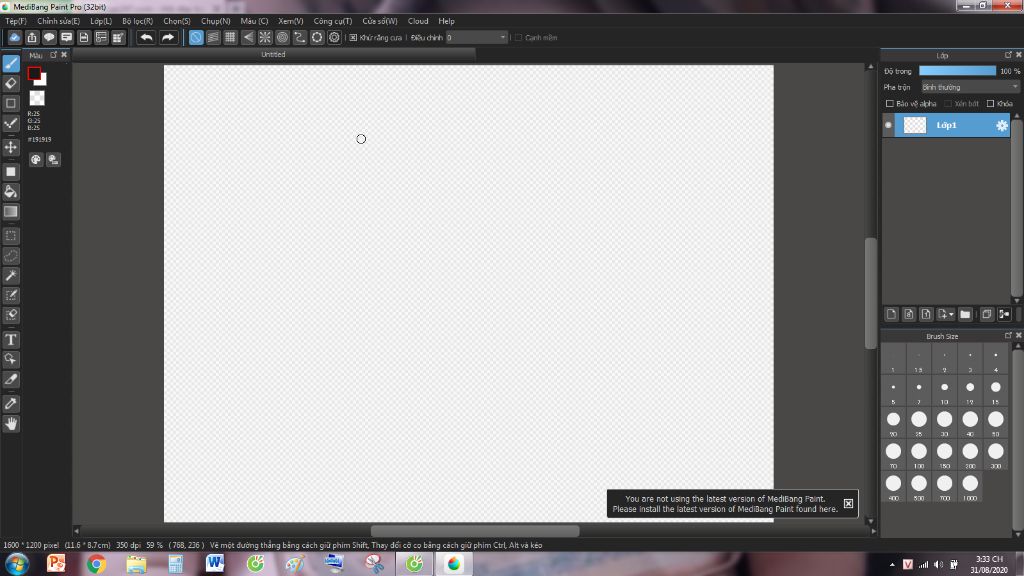Open the Cloud menu
Viewport: 1024px width, 576px height.
[418, 21]
